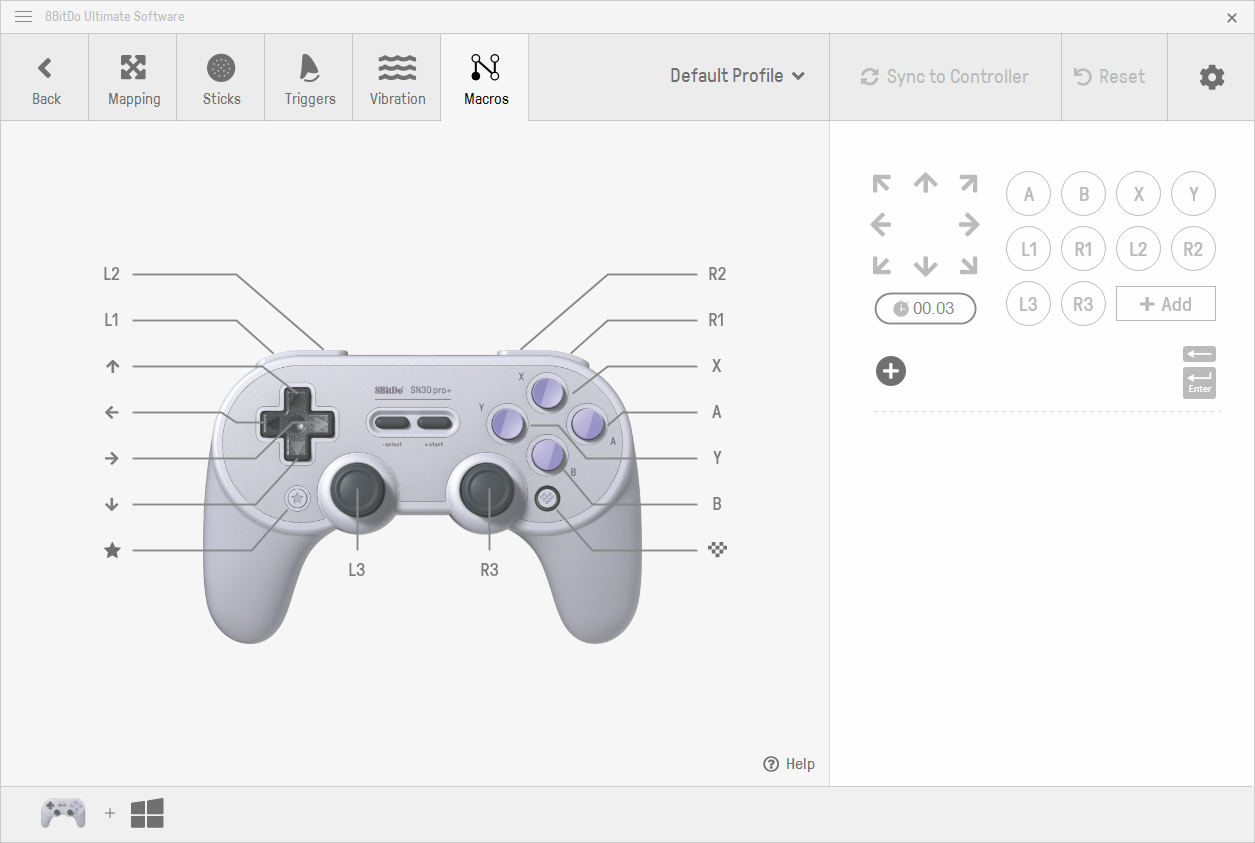
Task: Click the R2 label on the controller diagram
Action: [x=717, y=274]
